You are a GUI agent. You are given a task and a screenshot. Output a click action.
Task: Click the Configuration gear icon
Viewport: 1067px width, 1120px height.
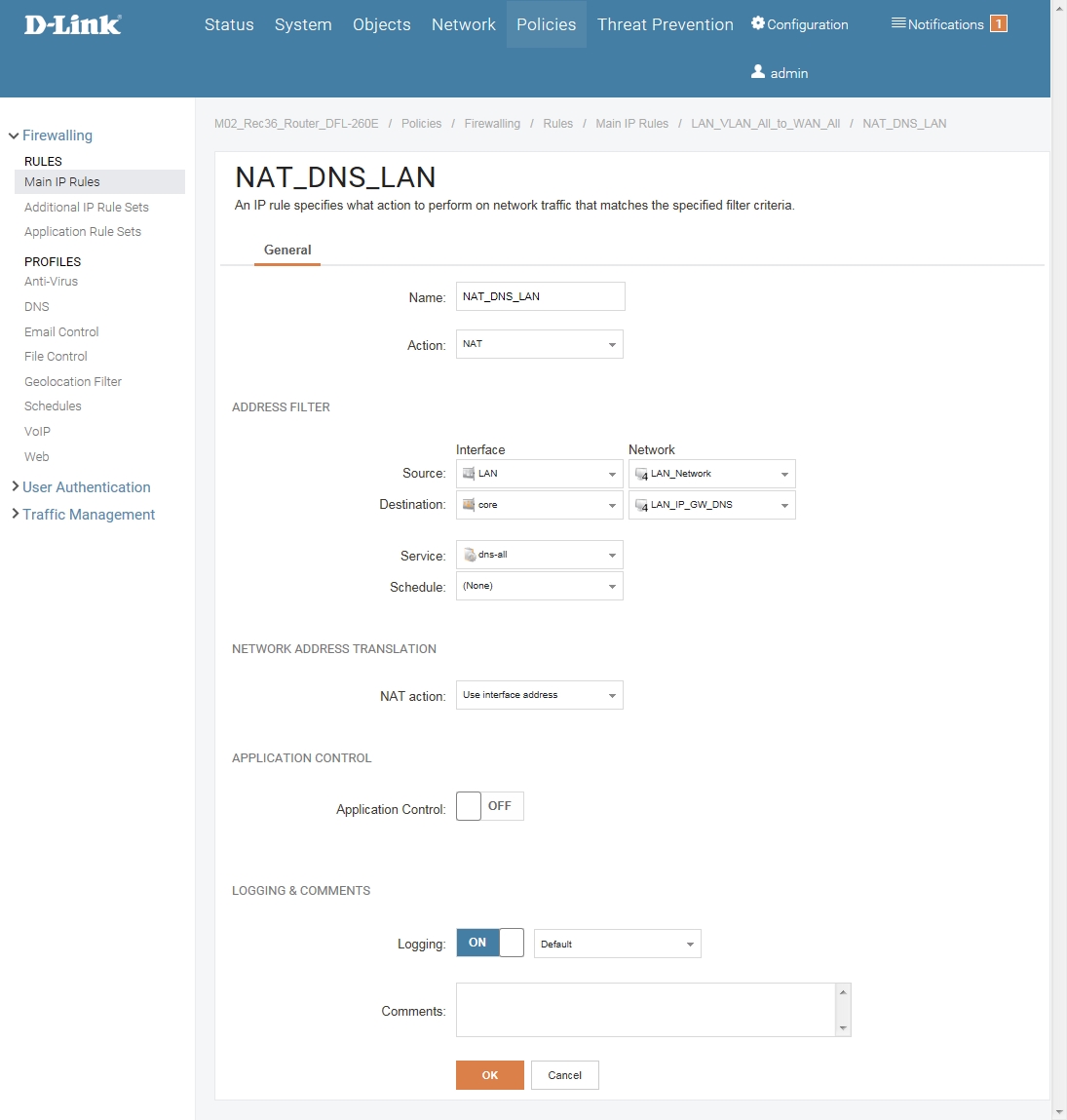(758, 23)
